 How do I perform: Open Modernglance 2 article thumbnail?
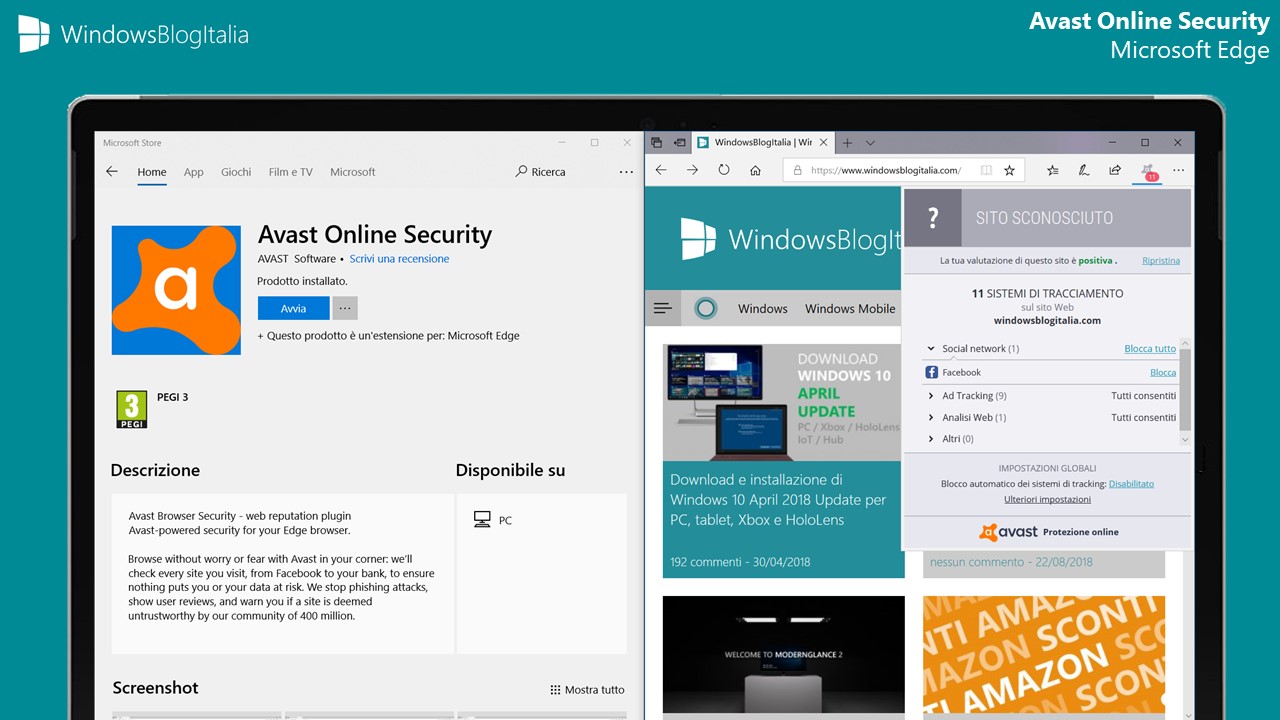tap(783, 655)
